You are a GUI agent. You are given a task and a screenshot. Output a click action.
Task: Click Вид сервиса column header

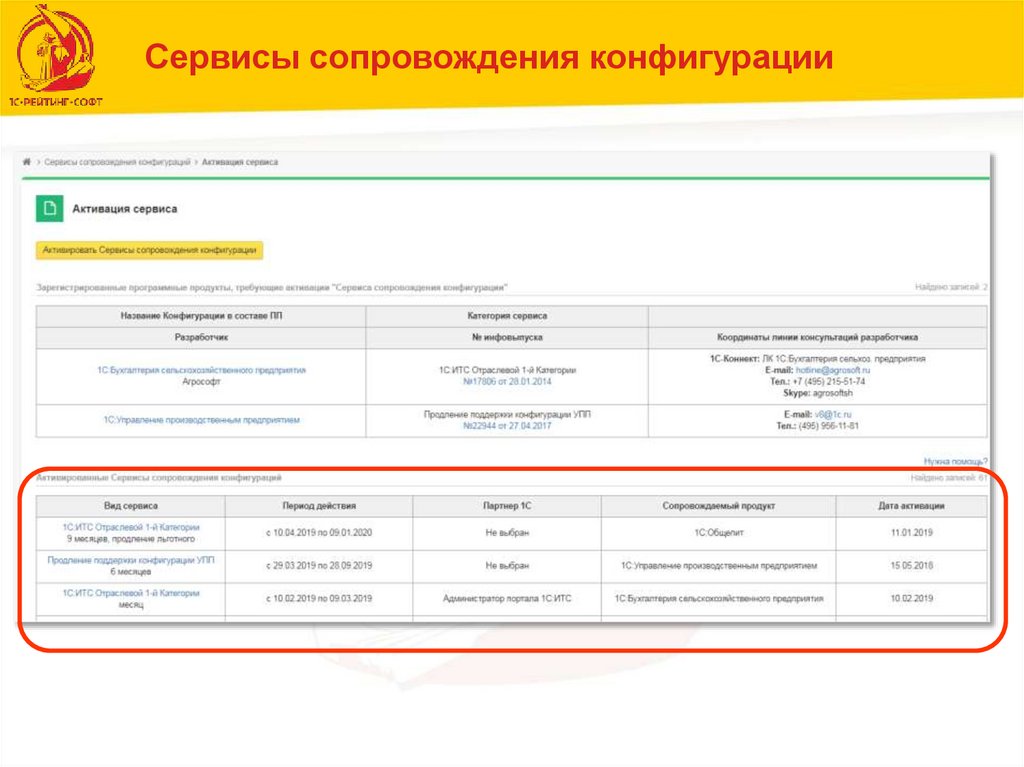131,506
